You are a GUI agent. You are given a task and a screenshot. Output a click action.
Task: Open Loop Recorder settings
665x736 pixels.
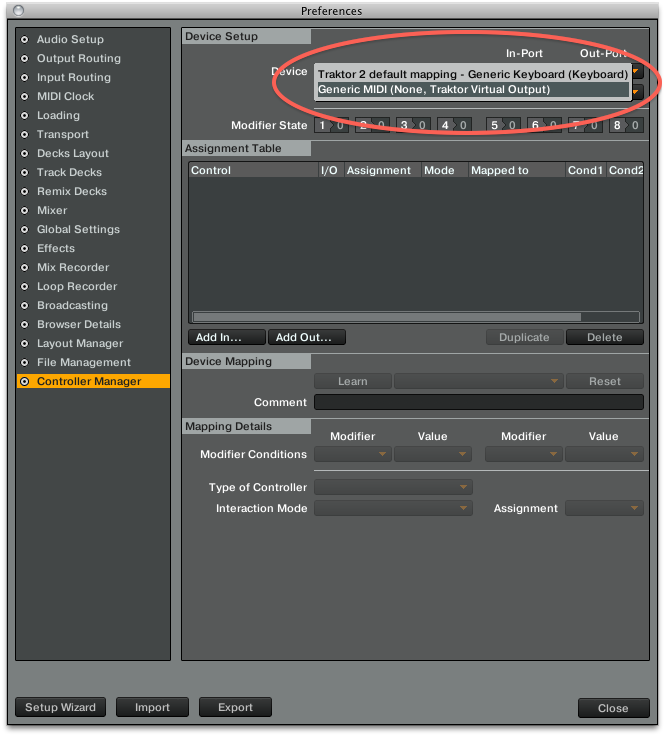[93, 286]
